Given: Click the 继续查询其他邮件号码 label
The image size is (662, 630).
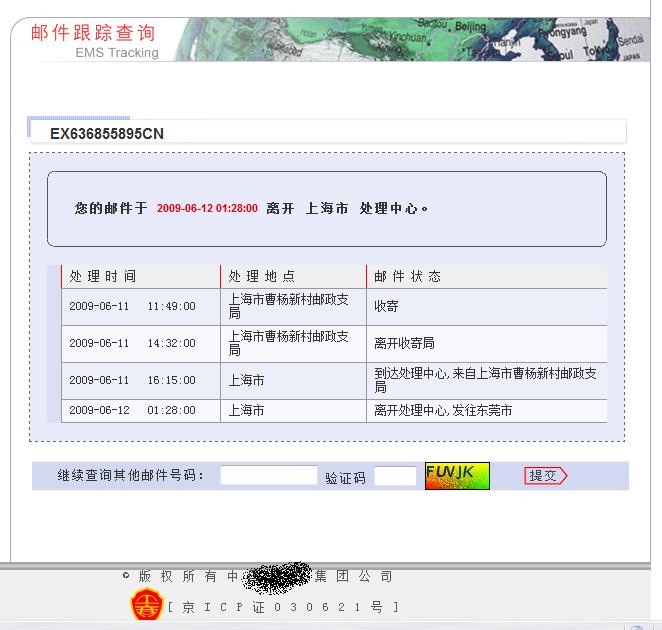Looking at the screenshot, I should point(130,475).
